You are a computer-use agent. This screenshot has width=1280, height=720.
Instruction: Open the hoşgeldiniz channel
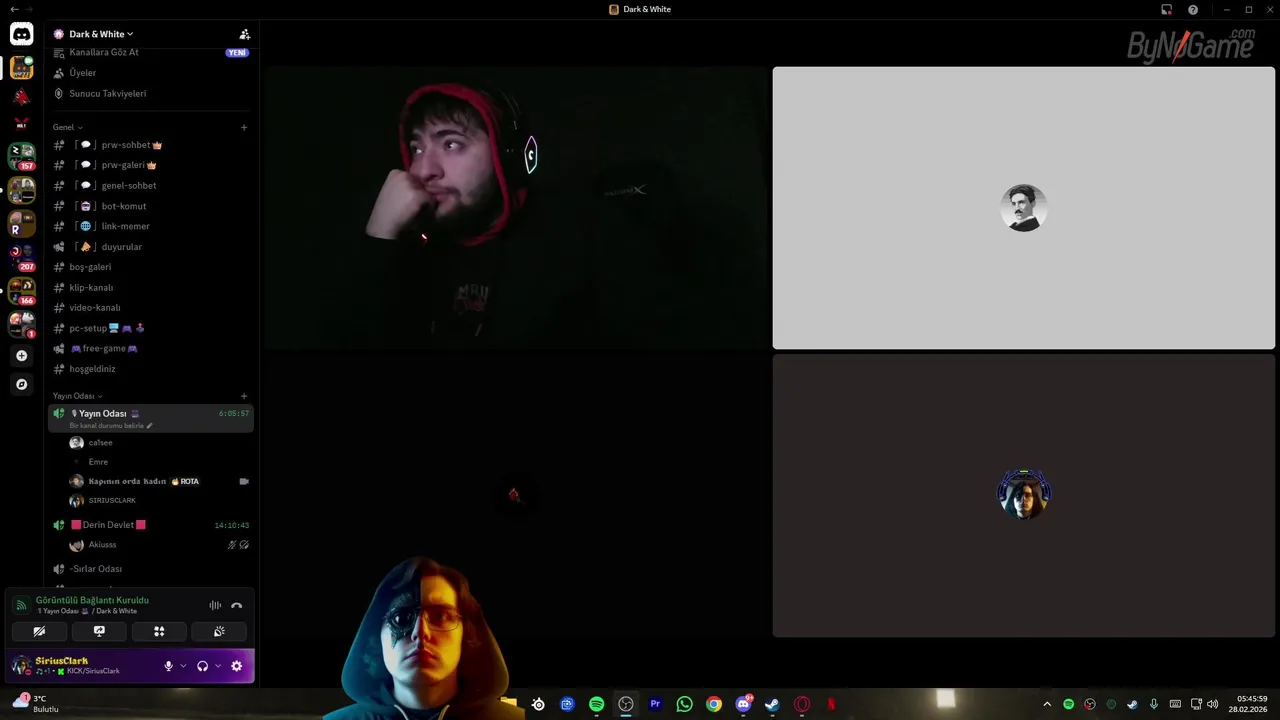[x=150, y=369]
